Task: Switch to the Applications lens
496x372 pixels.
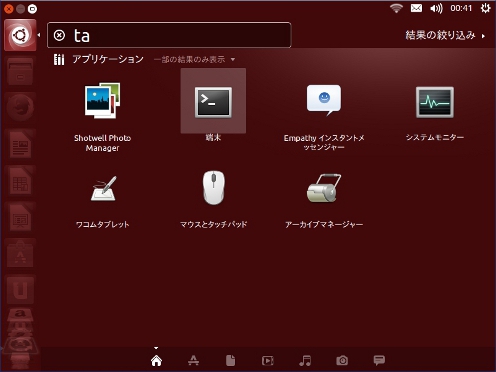Action: (193, 360)
